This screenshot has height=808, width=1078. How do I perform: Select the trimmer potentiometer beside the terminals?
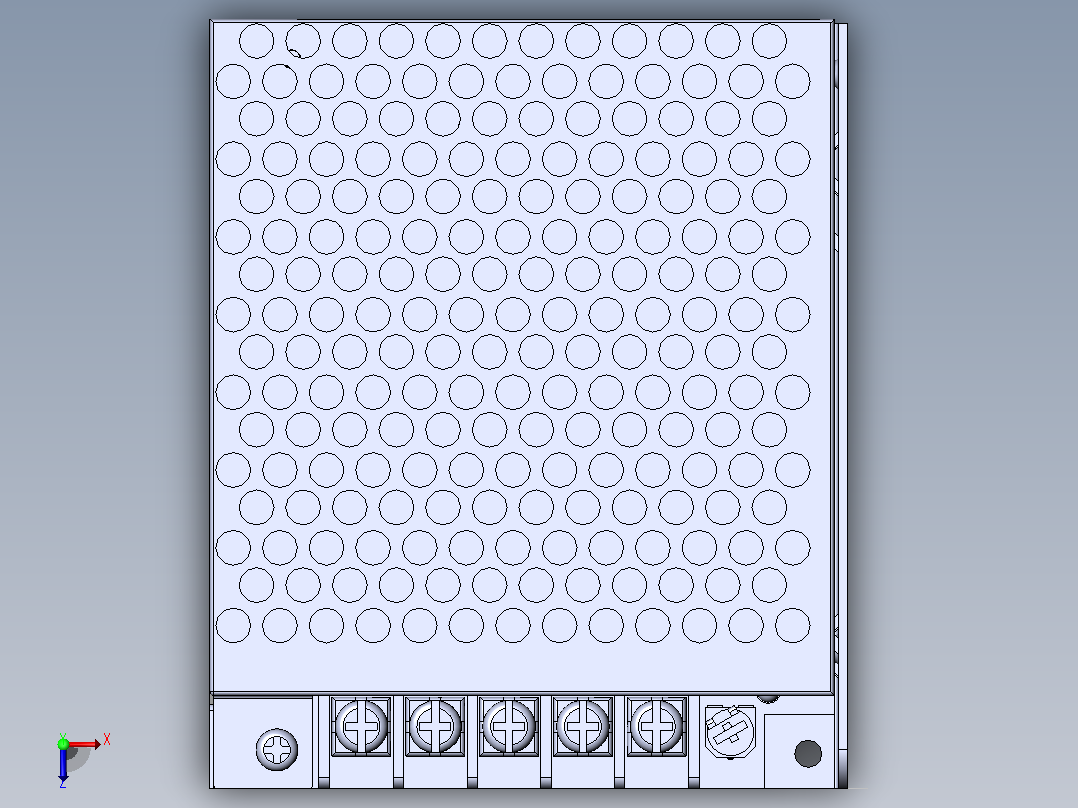(730, 732)
